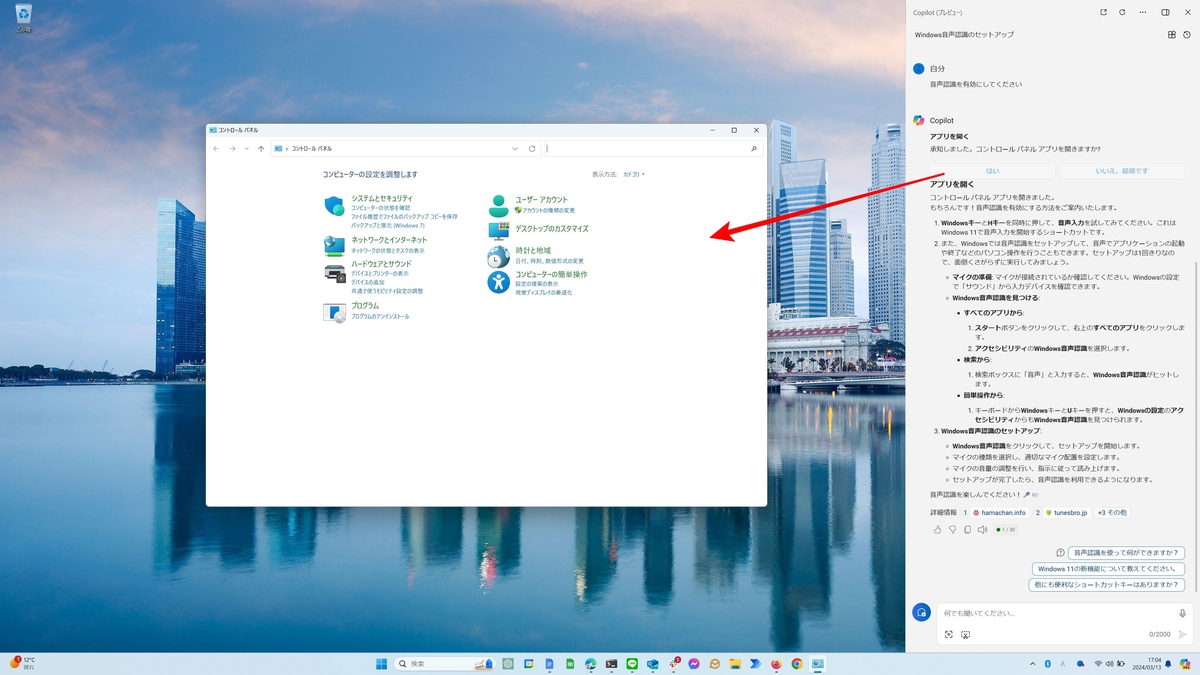Open the Copilot plugins grid icon
The width and height of the screenshot is (1200, 675).
tap(1172, 34)
